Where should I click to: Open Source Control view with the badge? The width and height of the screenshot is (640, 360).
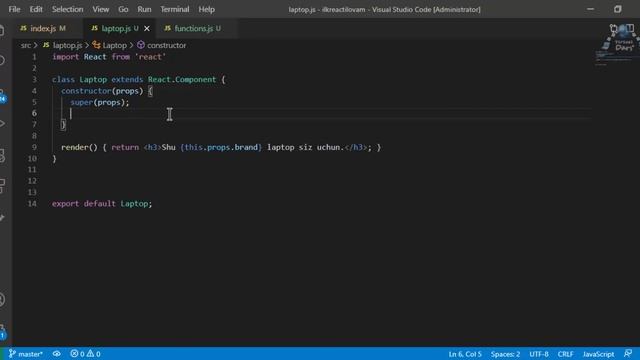click(x=2, y=95)
